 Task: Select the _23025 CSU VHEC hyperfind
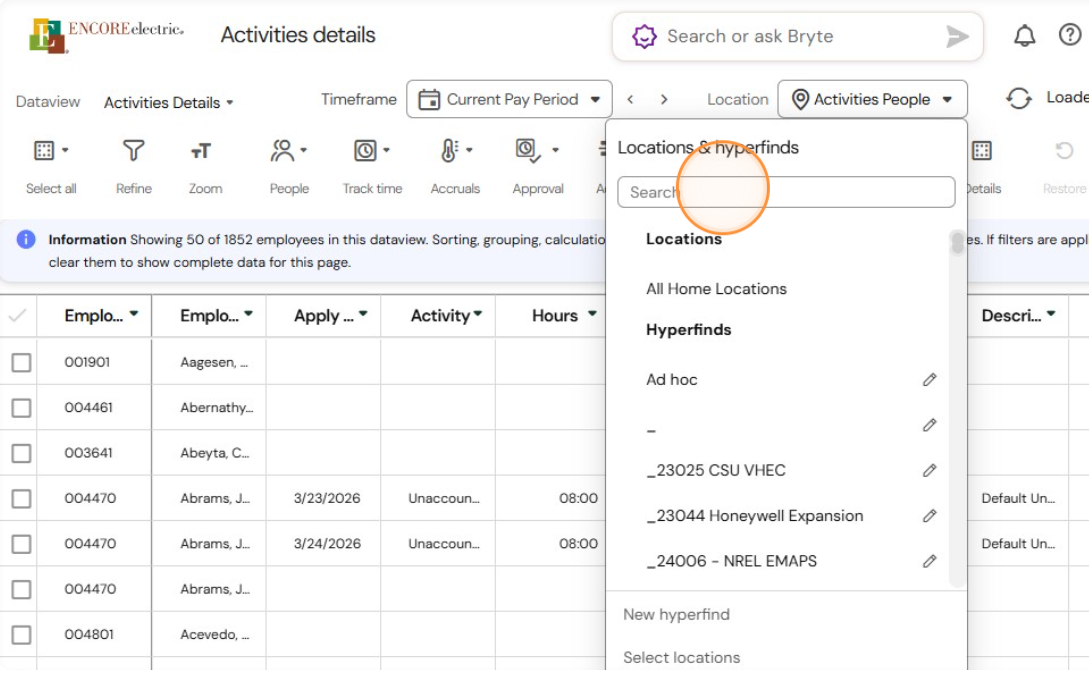(x=715, y=470)
